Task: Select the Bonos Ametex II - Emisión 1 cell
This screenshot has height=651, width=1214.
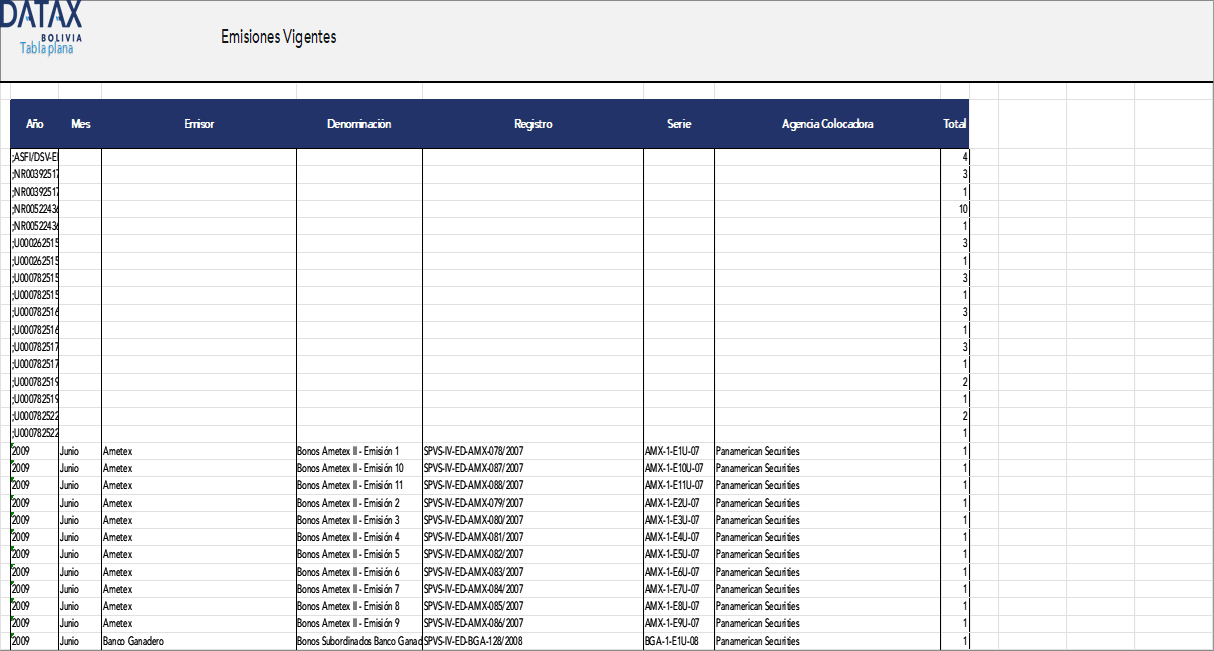Action: pos(359,451)
